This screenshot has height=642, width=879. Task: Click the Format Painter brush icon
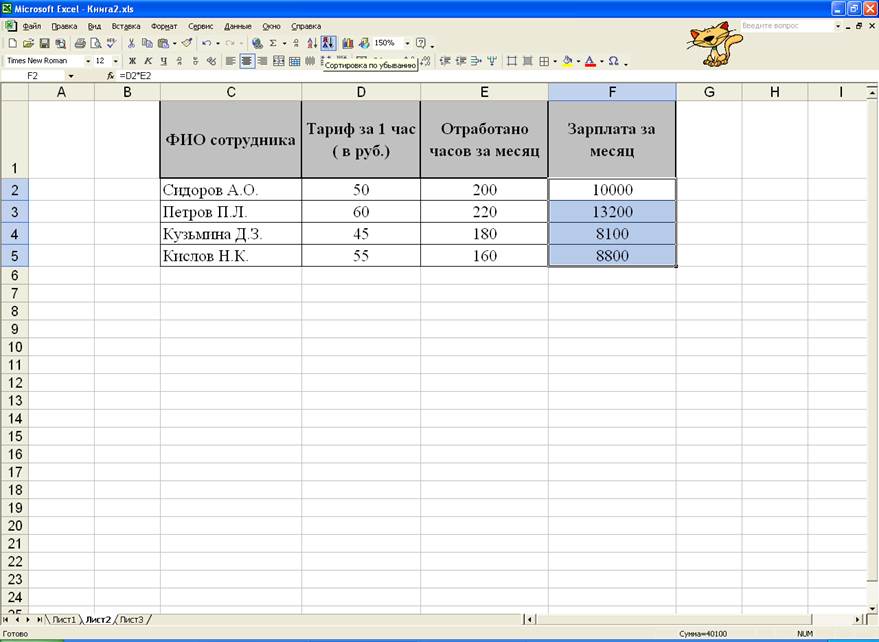coord(187,44)
